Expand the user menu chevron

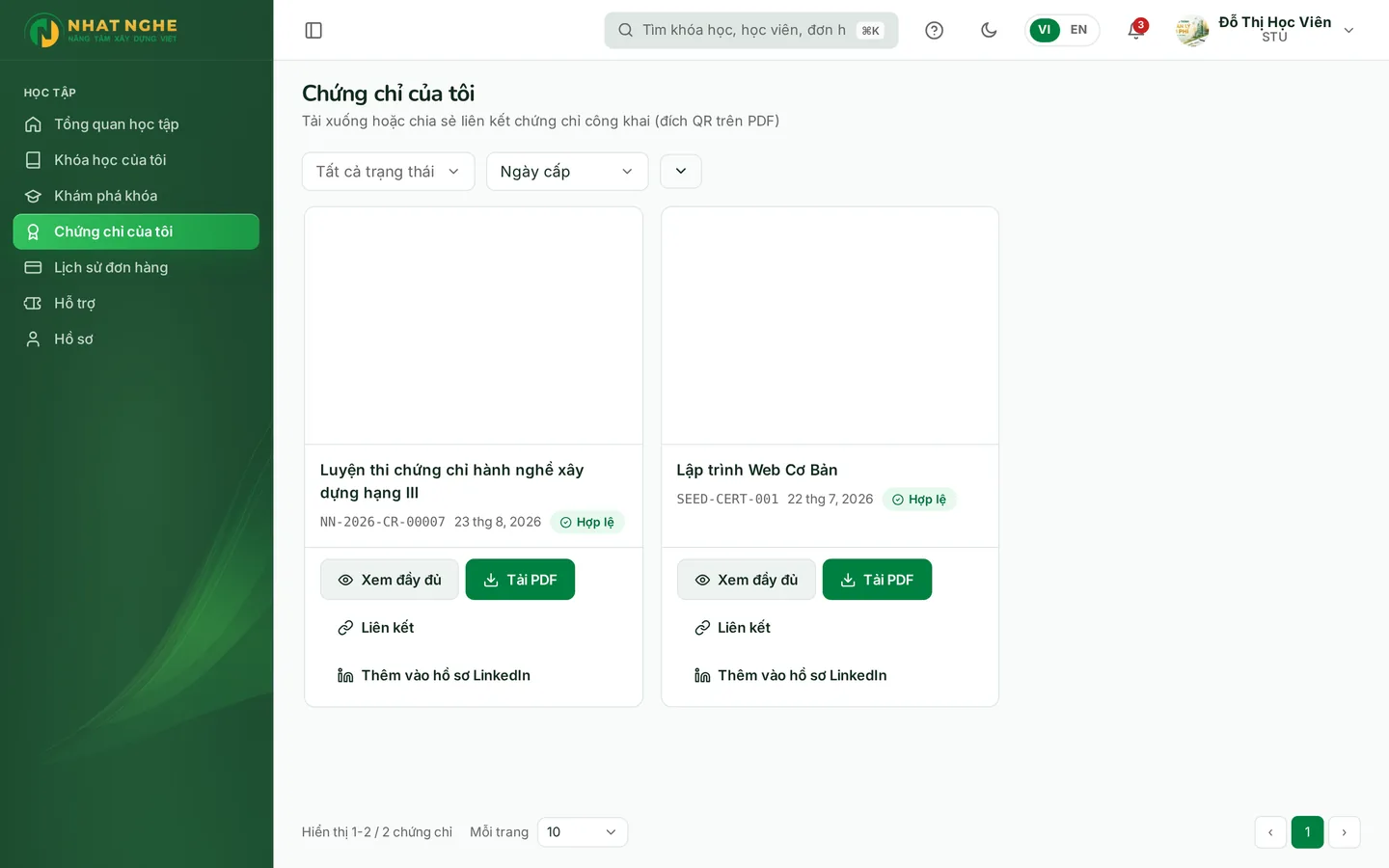tap(1348, 30)
